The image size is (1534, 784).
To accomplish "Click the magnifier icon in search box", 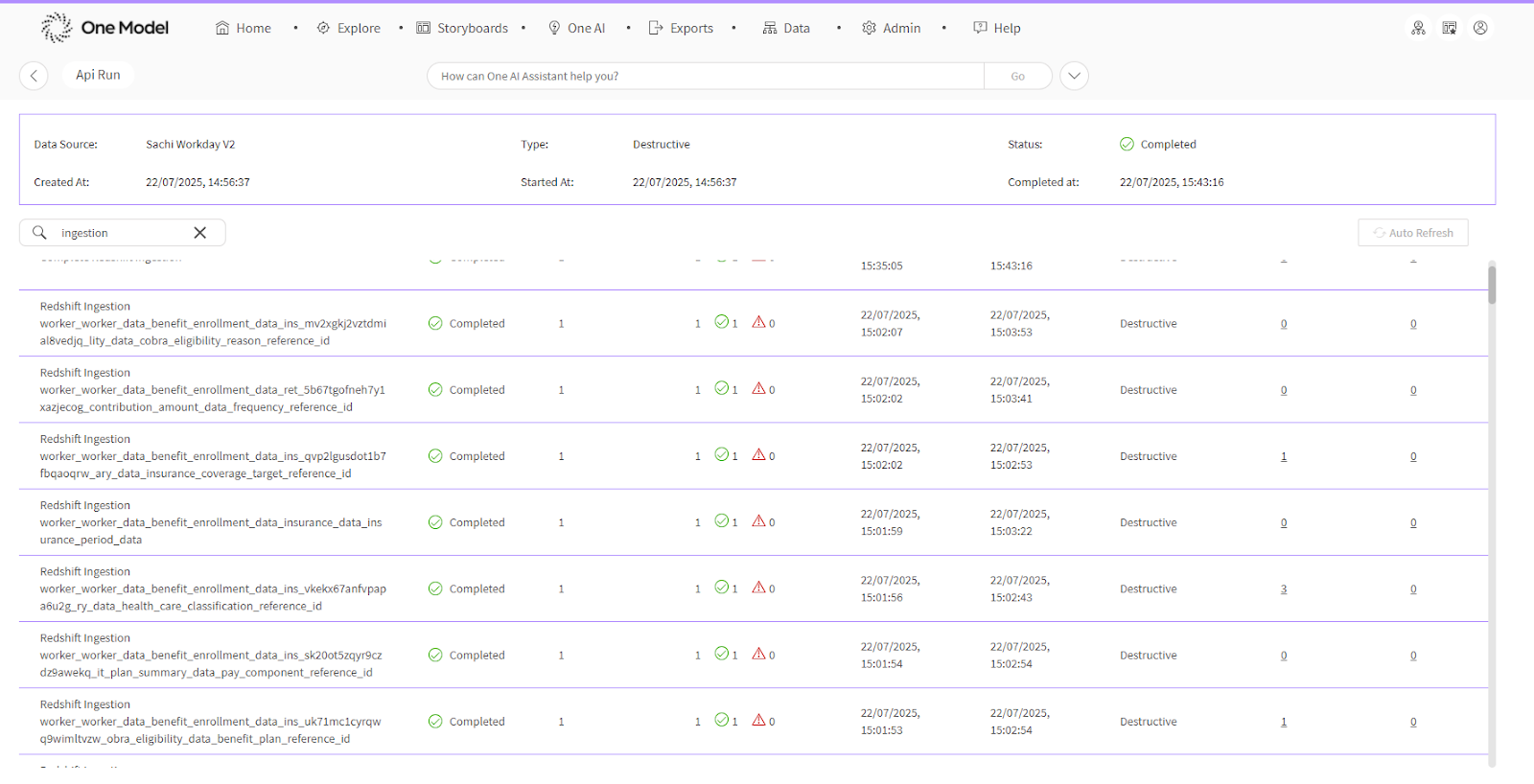I will [x=39, y=233].
